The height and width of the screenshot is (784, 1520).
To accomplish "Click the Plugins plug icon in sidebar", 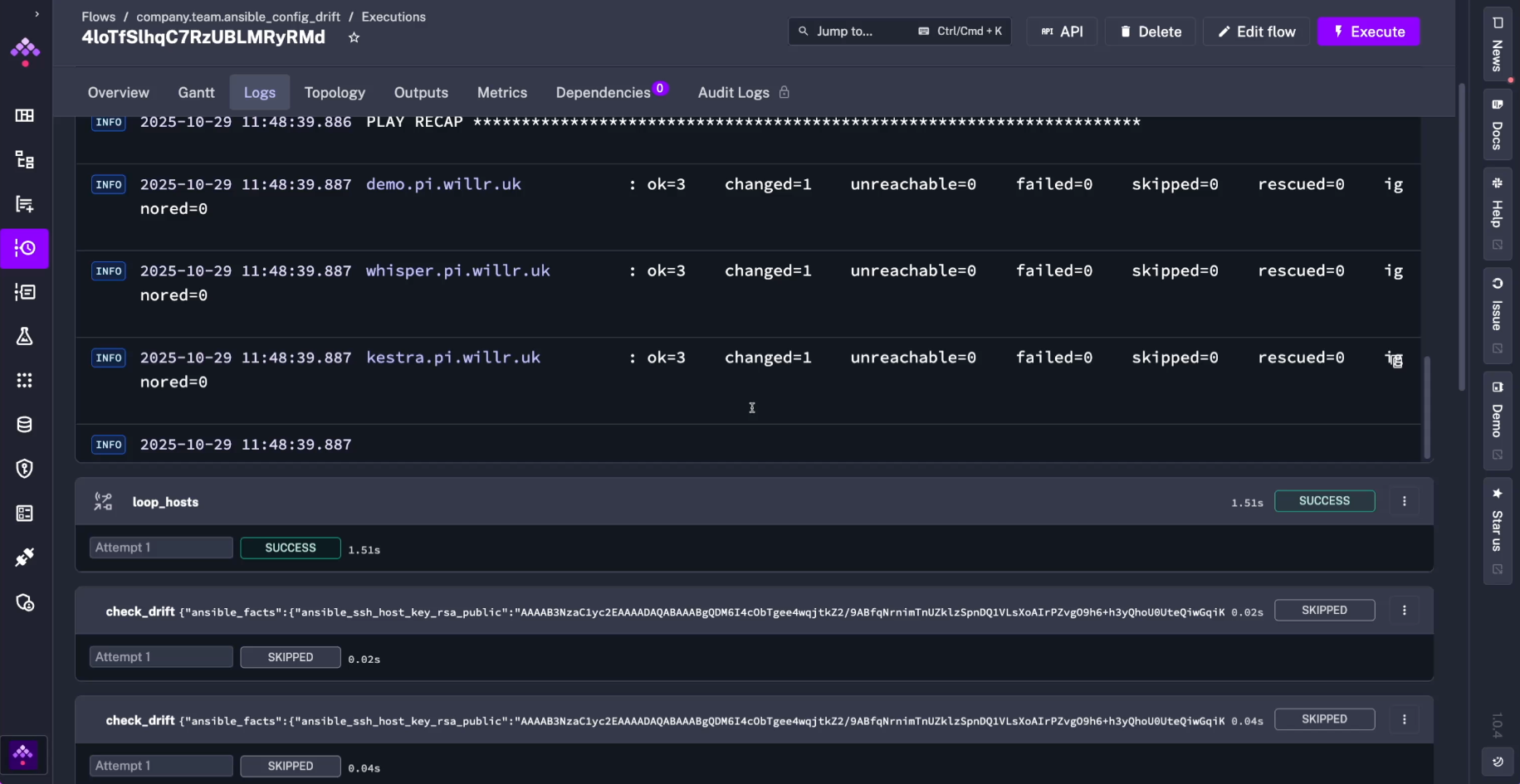I will click(25, 557).
